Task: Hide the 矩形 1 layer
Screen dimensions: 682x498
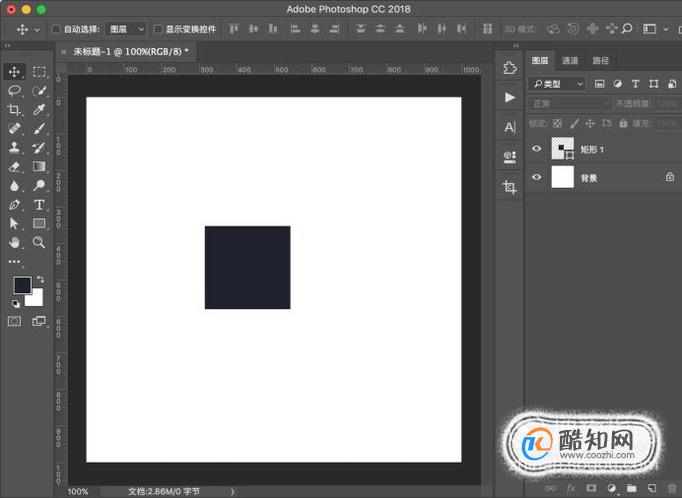Action: pyautogui.click(x=536, y=149)
